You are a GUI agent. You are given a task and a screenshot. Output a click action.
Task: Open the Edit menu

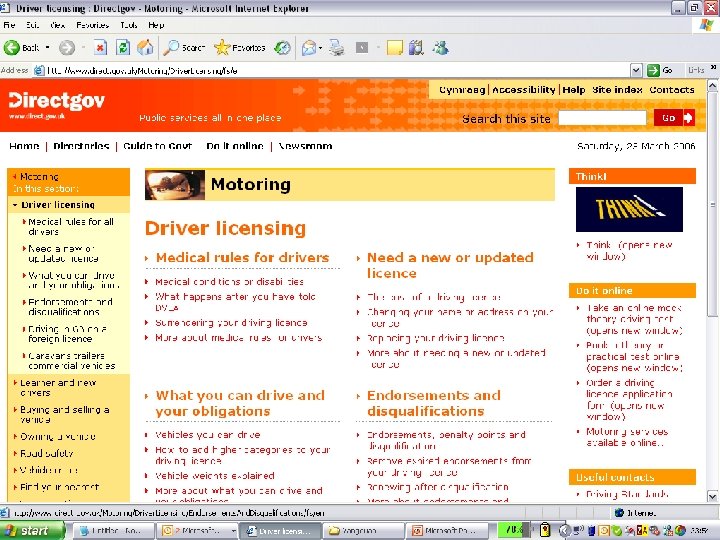[x=32, y=25]
